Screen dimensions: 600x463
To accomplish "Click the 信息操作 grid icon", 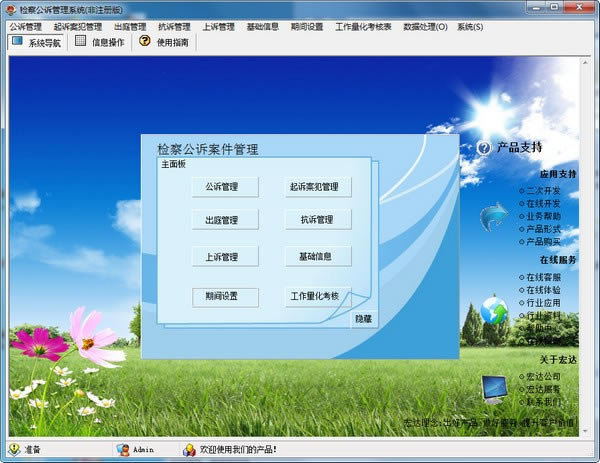I will [81, 42].
